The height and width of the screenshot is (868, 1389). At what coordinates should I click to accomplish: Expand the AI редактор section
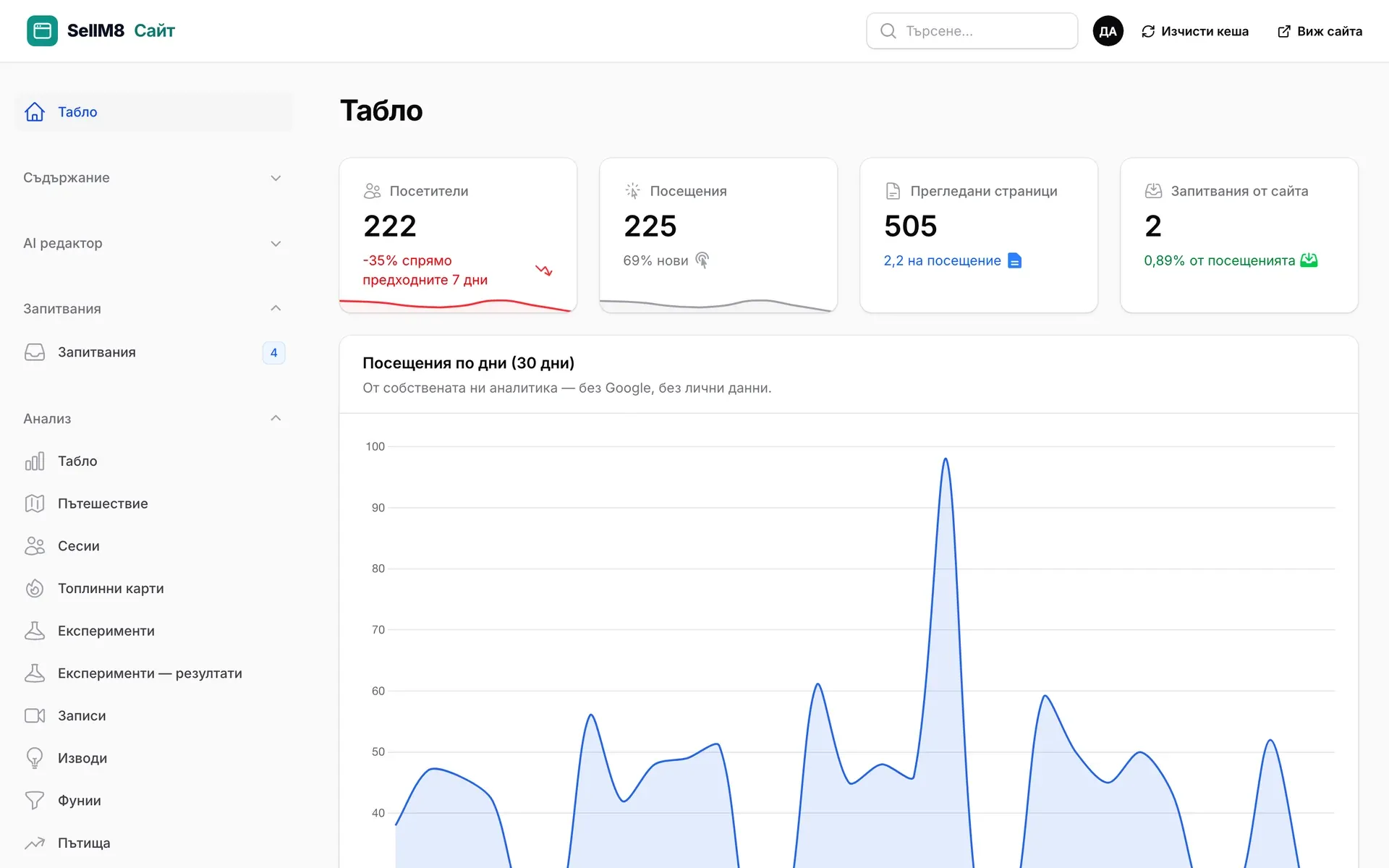153,244
